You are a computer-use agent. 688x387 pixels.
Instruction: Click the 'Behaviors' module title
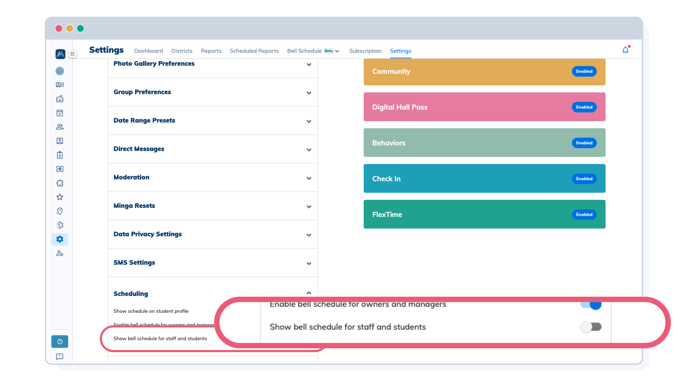point(389,143)
